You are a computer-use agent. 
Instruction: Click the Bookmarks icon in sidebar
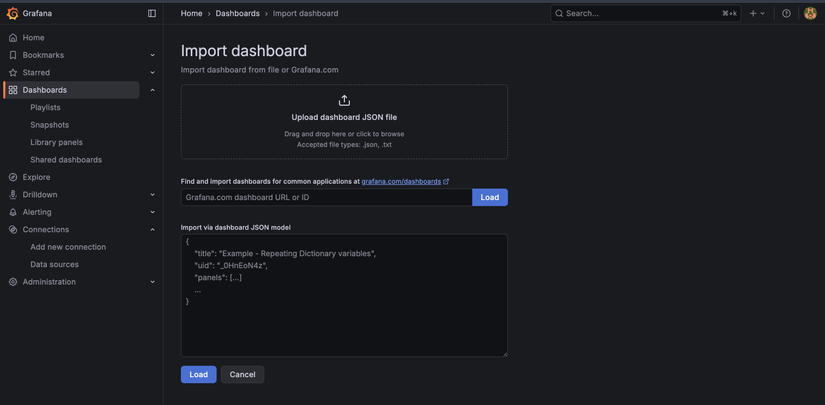point(13,55)
